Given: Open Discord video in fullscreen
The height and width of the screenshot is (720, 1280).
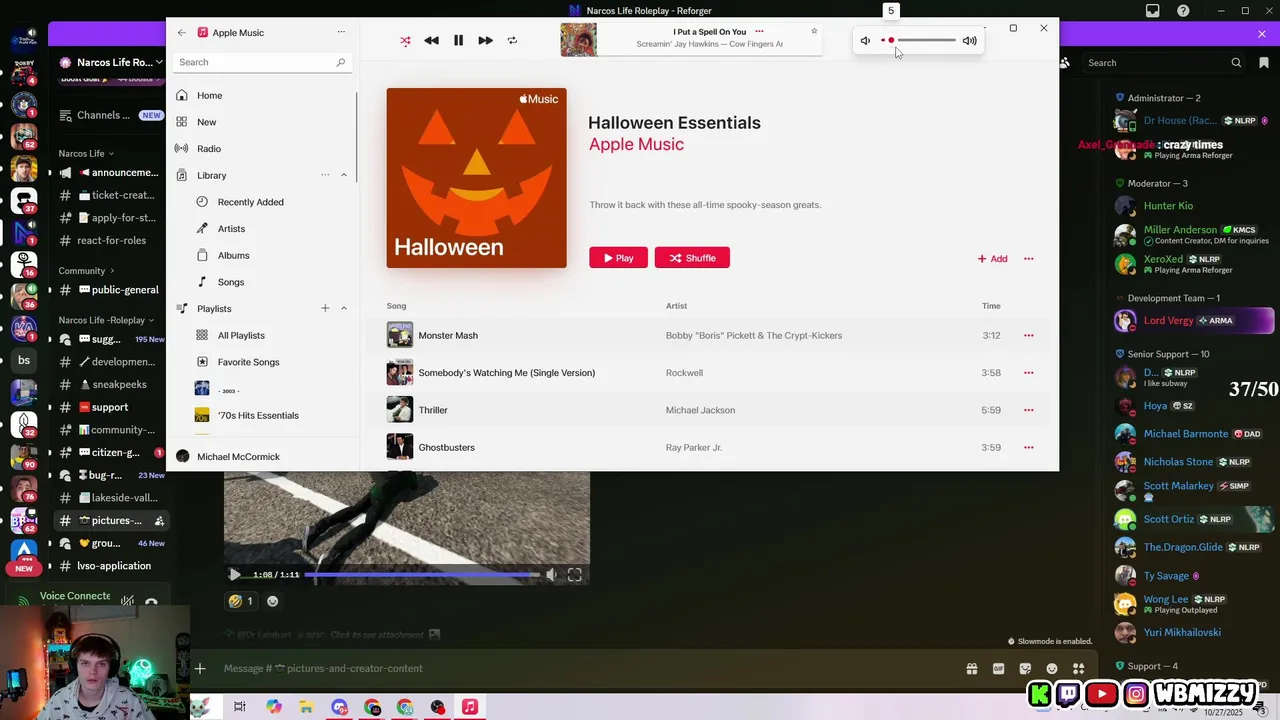Looking at the screenshot, I should click(575, 575).
